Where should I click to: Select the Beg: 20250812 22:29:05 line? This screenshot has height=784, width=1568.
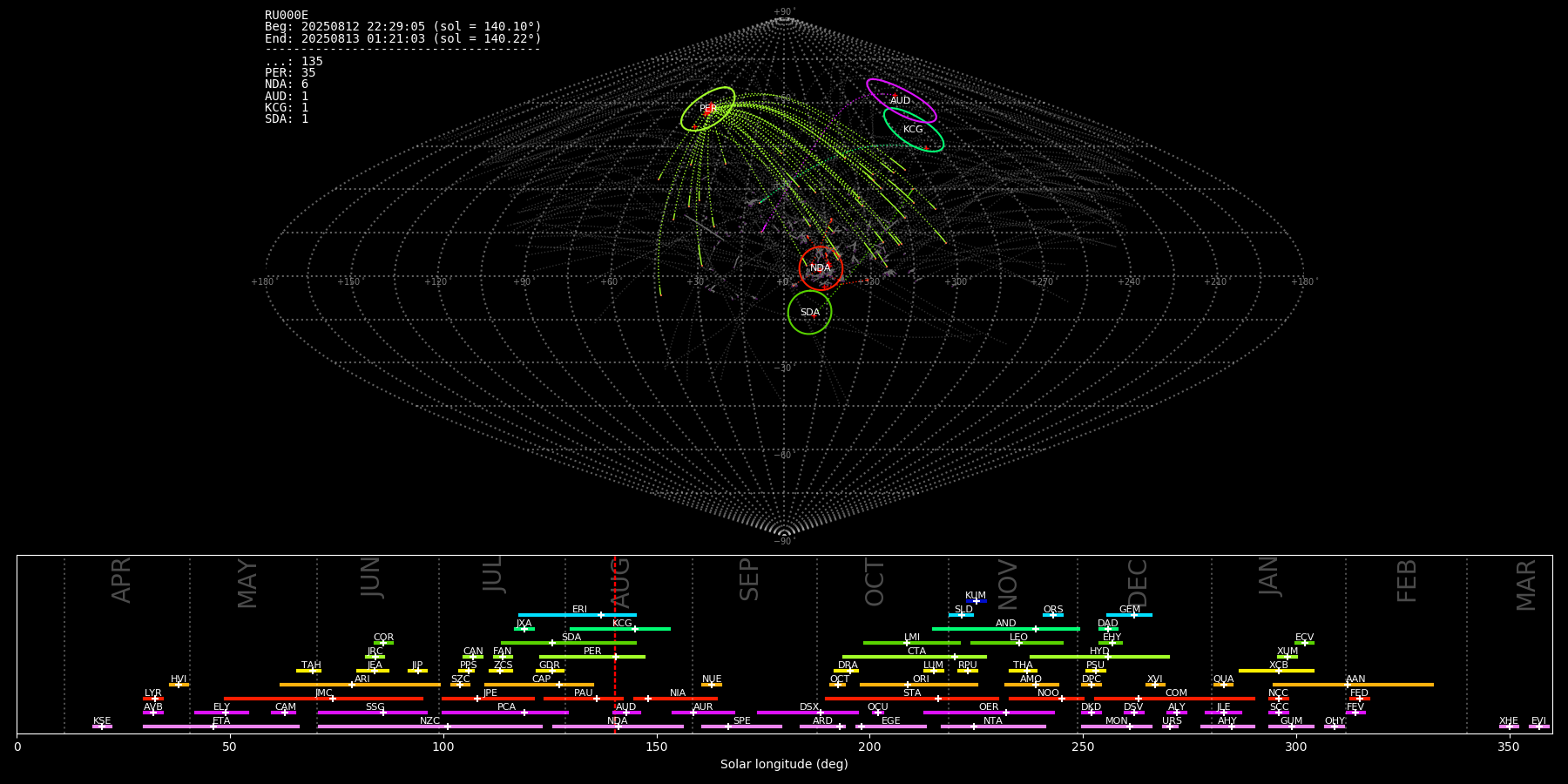click(403, 27)
